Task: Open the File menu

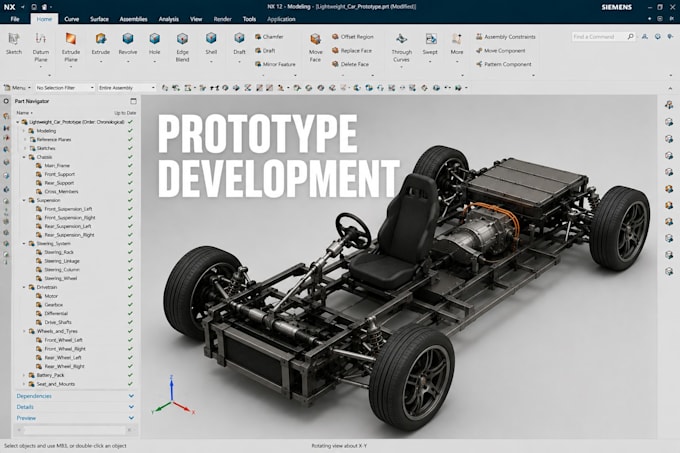Action: pos(15,19)
